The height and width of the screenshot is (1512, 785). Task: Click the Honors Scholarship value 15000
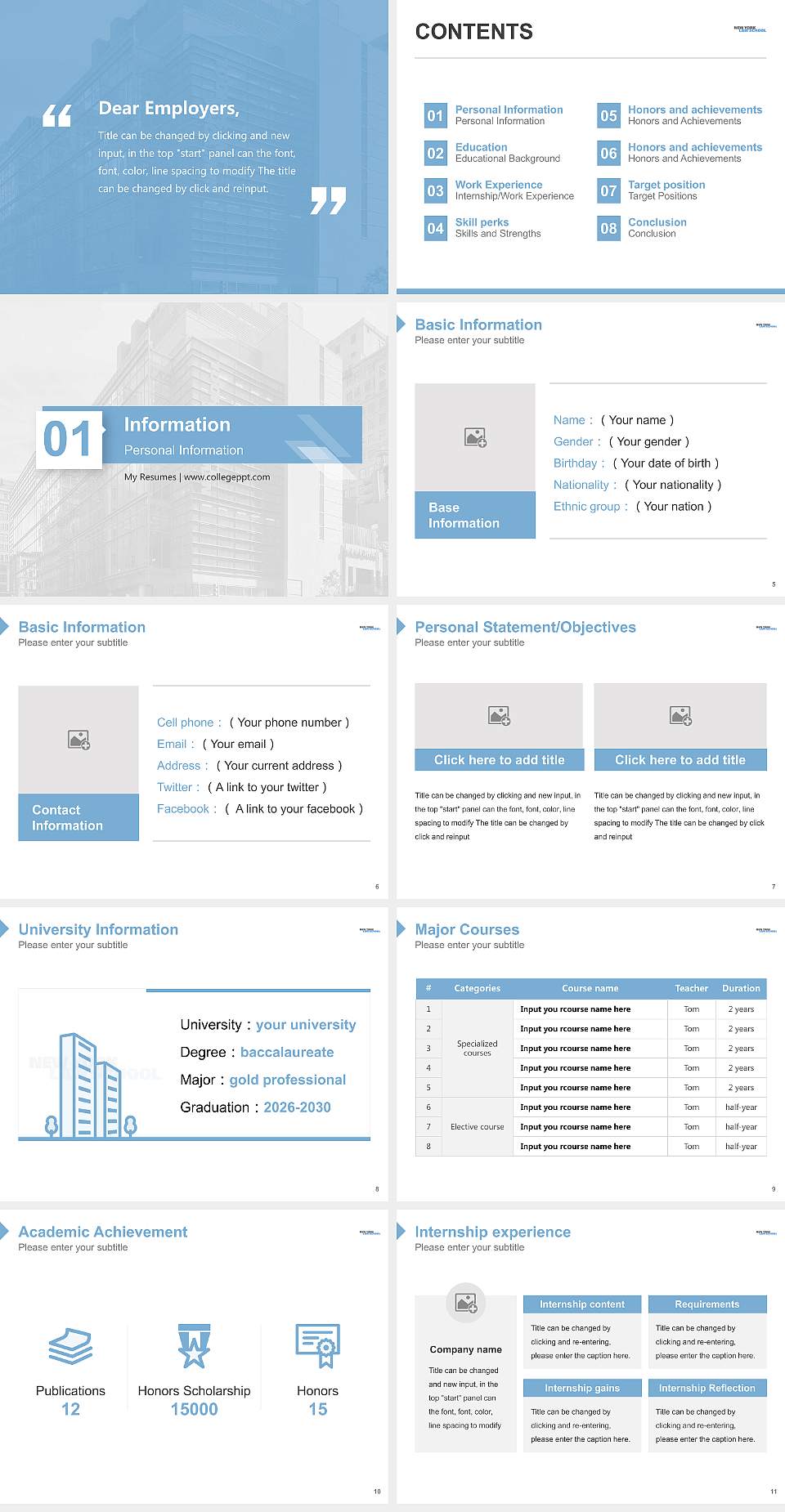pyautogui.click(x=195, y=1409)
